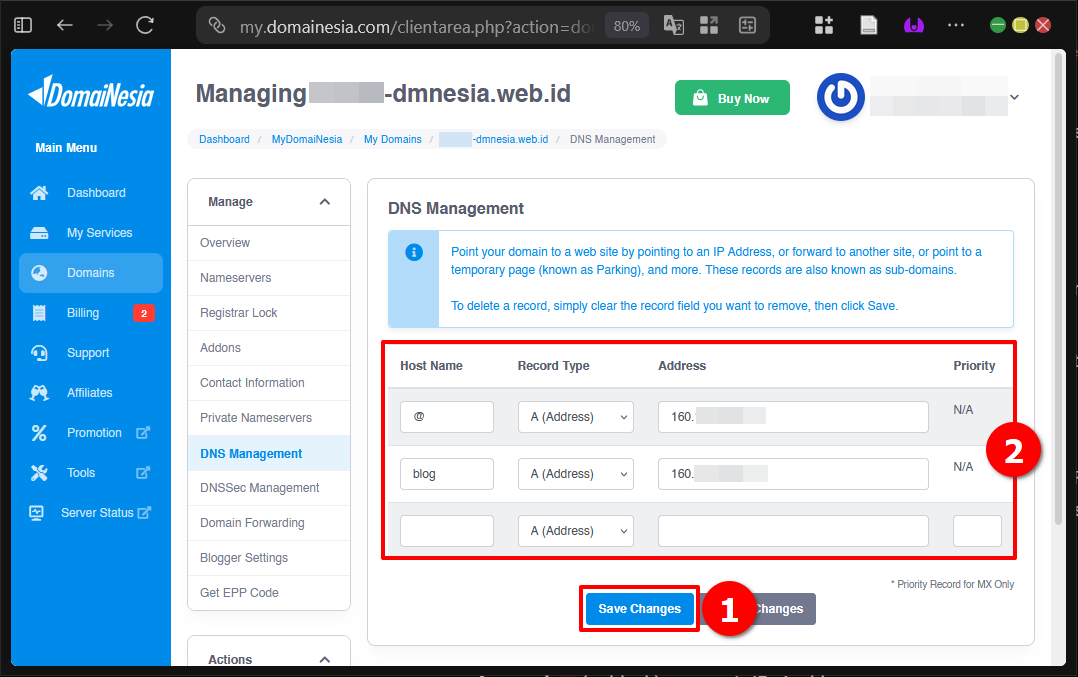Click the green Buy Now button
This screenshot has width=1078, height=677.
(732, 97)
